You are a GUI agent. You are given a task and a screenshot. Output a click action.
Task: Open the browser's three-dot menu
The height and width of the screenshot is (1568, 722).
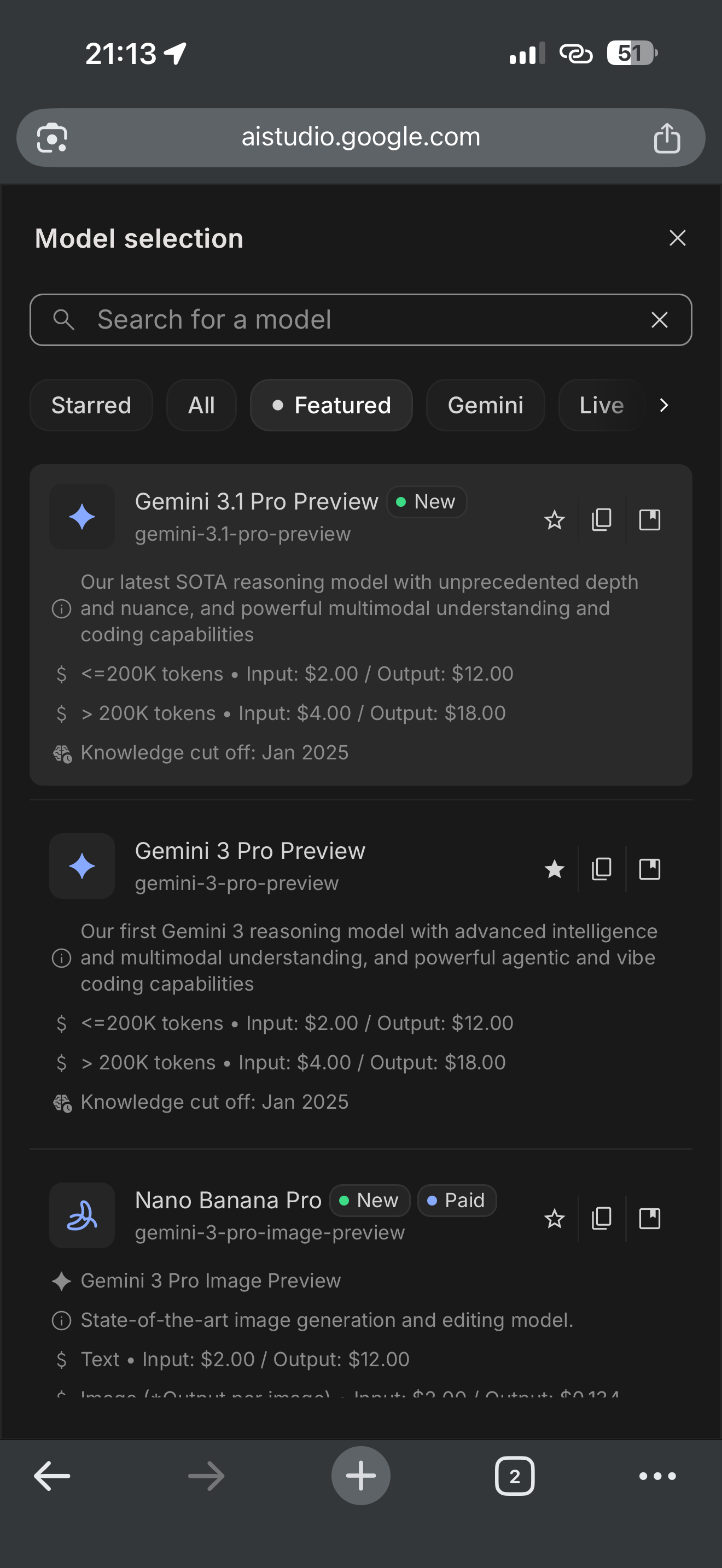tap(657, 1476)
